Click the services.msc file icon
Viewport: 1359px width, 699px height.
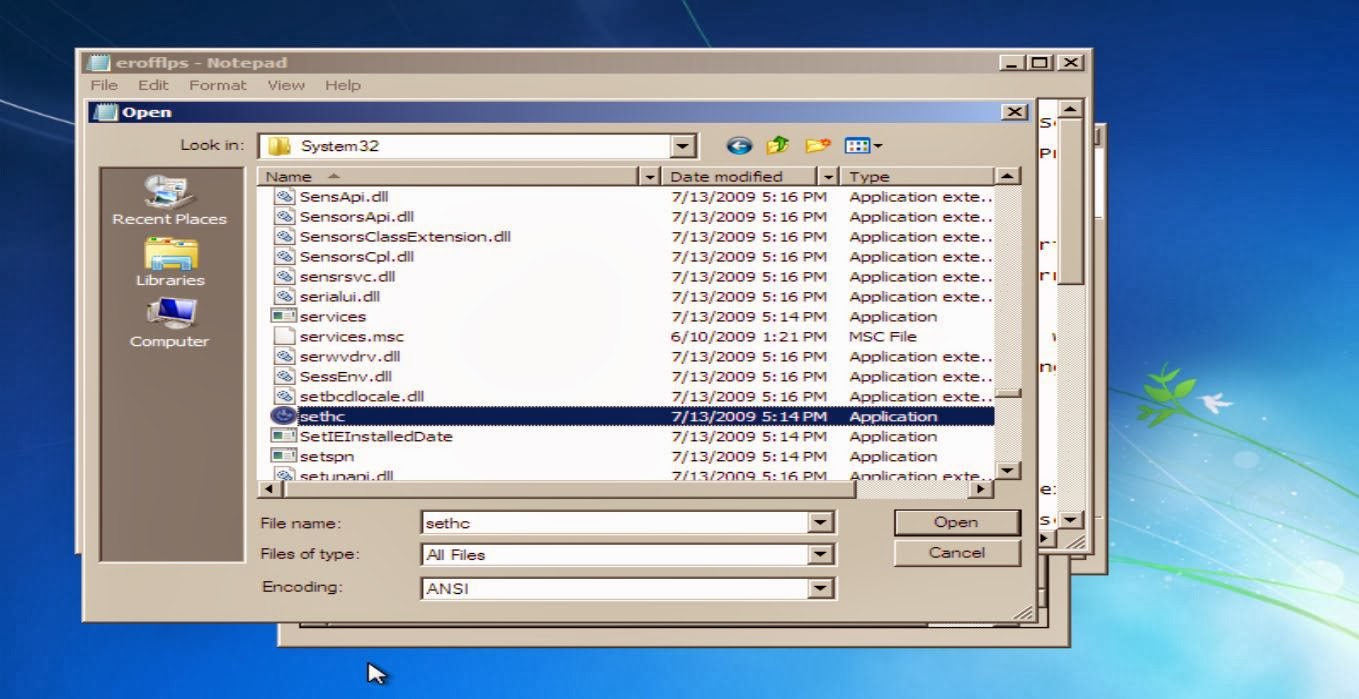click(284, 336)
